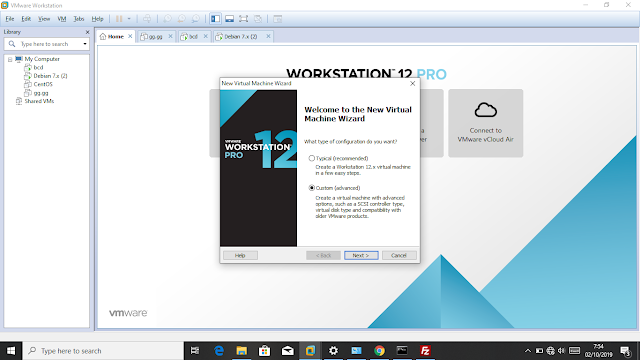This screenshot has width=640, height=360.
Task: Click Connect to VMware vCloud Air tile
Action: click(486, 123)
